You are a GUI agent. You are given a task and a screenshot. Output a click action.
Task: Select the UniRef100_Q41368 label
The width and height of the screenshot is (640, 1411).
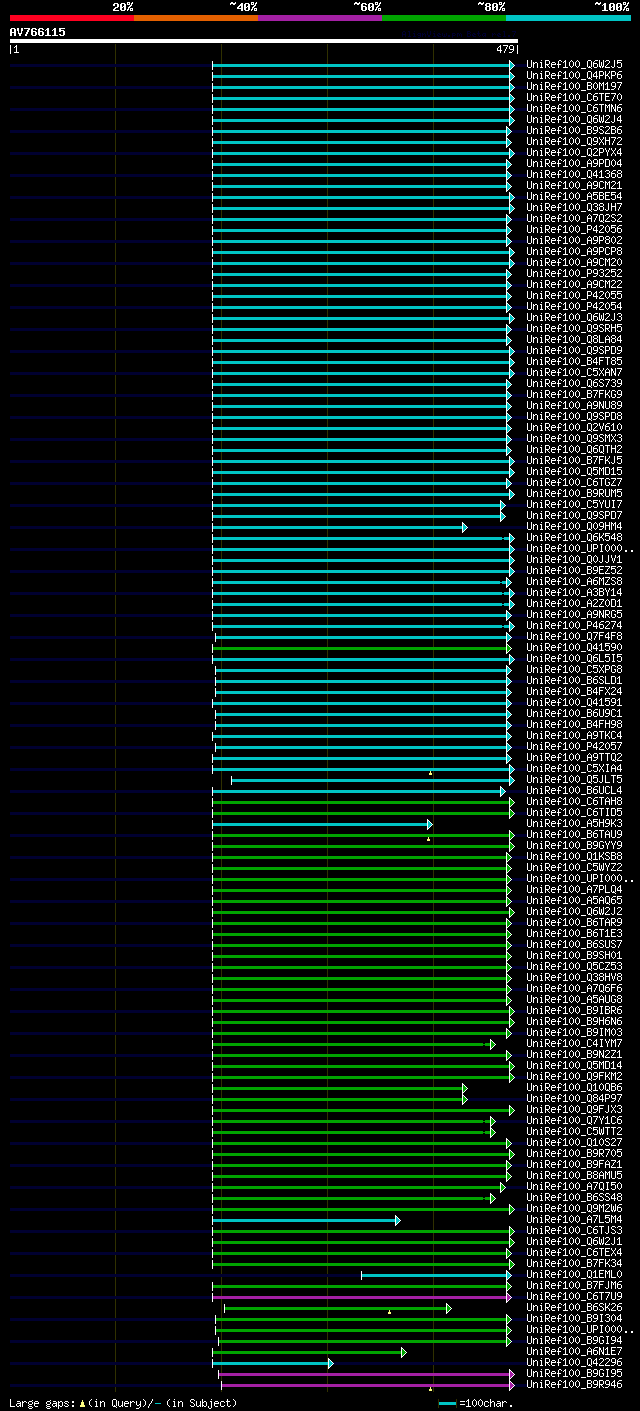[x=574, y=175]
